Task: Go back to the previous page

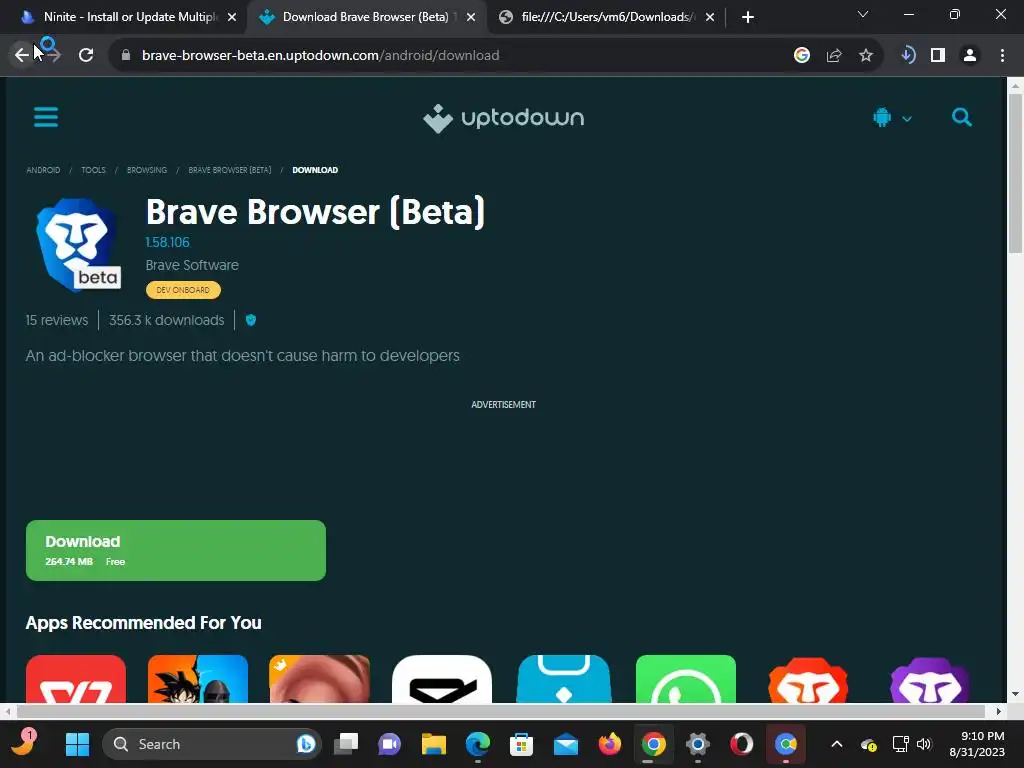Action: pyautogui.click(x=22, y=55)
